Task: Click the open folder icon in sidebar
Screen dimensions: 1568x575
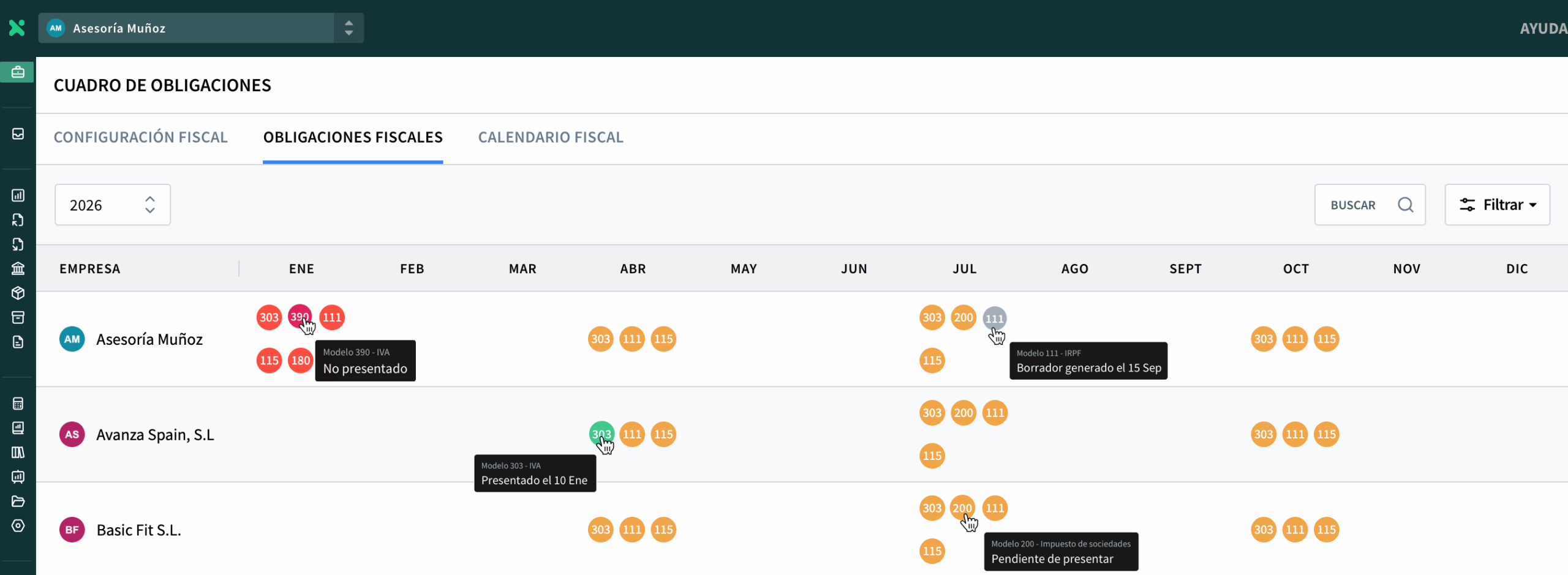Action: pyautogui.click(x=18, y=502)
